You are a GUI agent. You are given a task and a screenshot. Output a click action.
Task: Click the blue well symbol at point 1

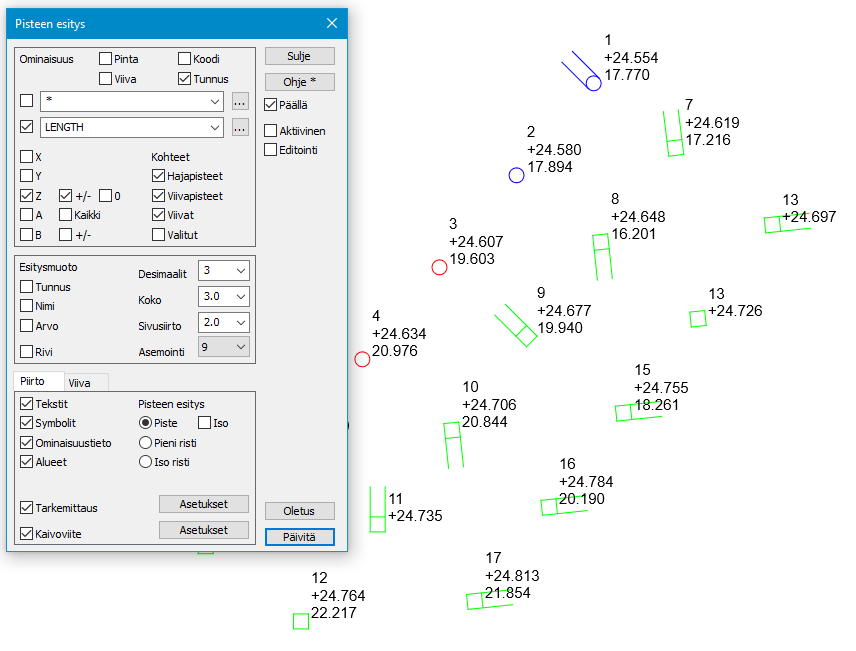point(593,83)
